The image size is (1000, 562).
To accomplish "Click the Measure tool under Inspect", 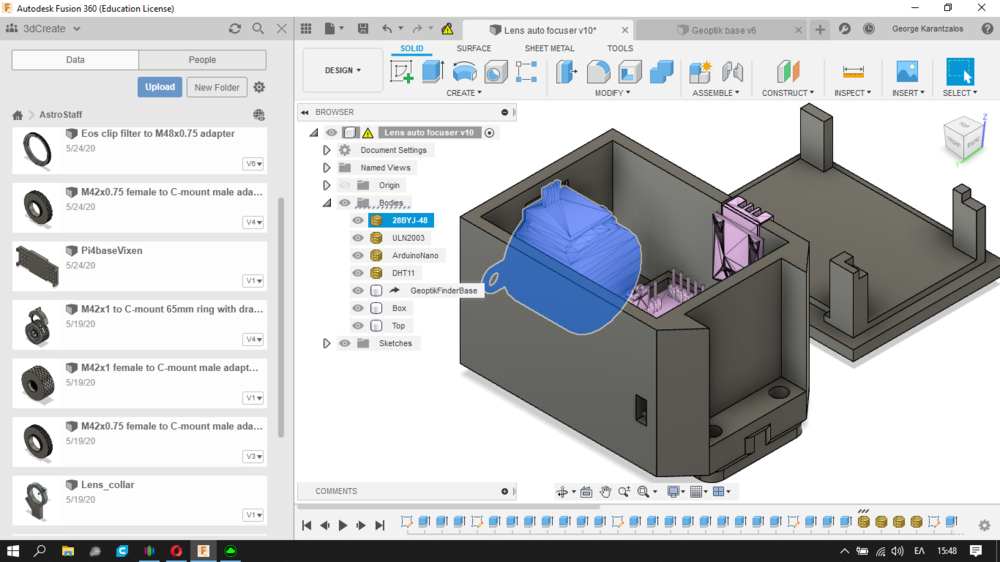I will (x=853, y=72).
